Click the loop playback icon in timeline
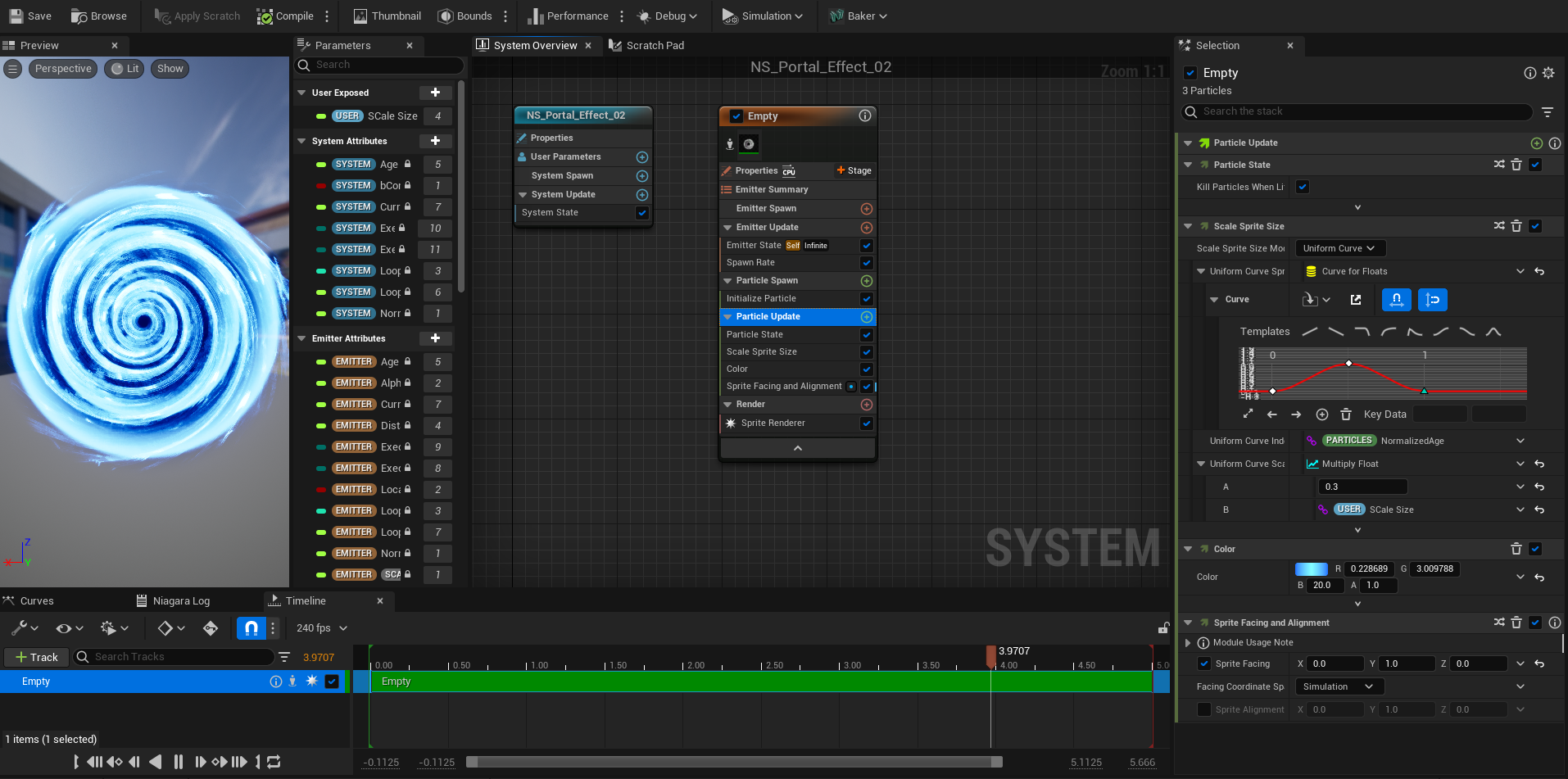 (274, 762)
